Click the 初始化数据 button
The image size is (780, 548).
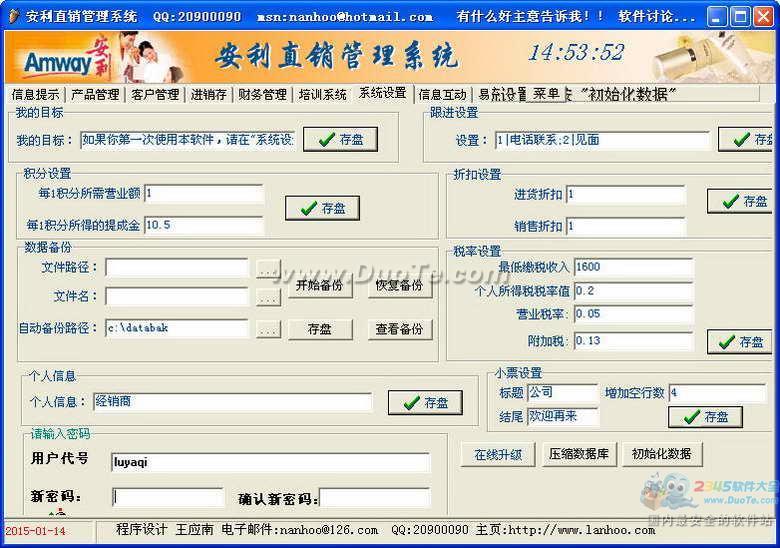click(662, 454)
